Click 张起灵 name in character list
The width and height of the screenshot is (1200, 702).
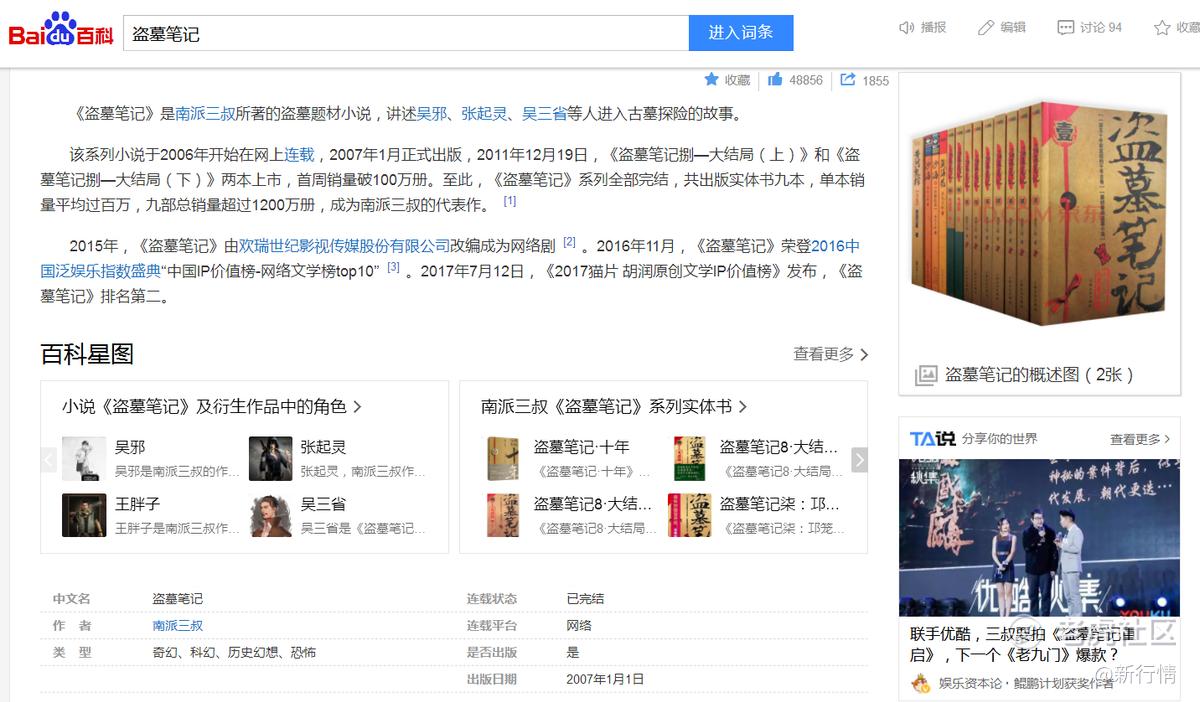(x=324, y=447)
